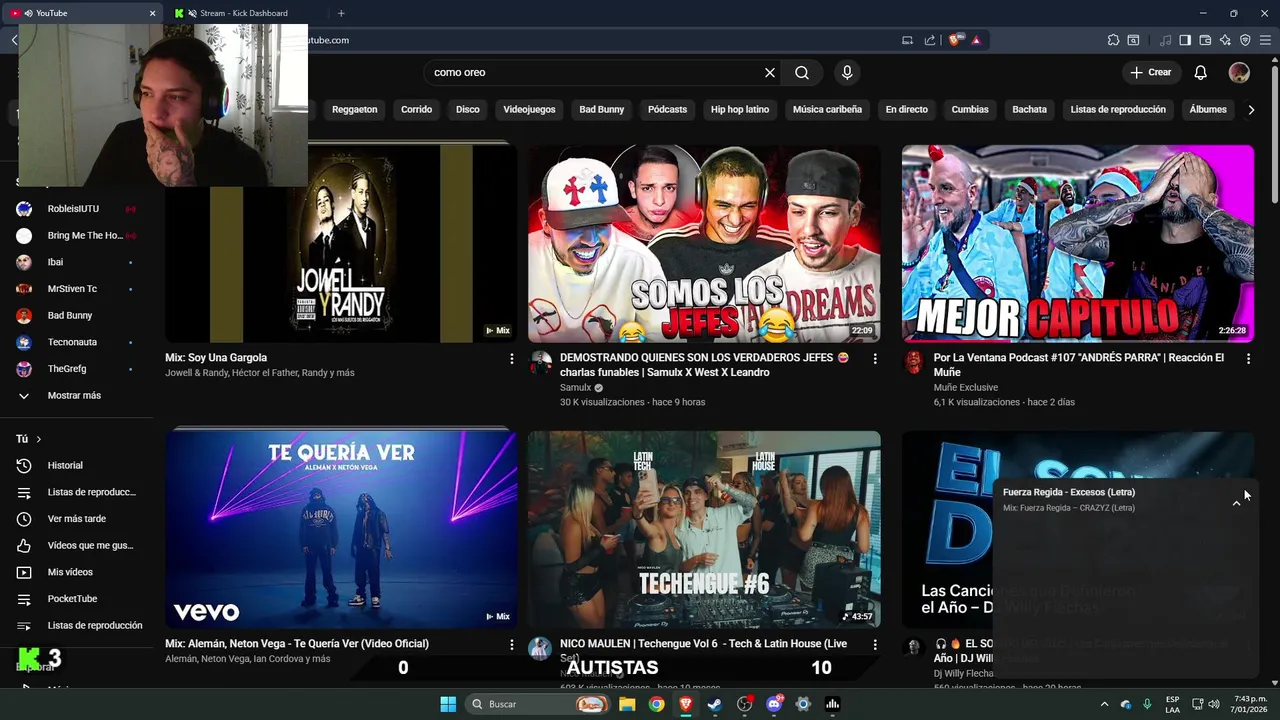
Task: Click Fuerza Regida - Excesos (Letra) title
Action: (x=1069, y=492)
